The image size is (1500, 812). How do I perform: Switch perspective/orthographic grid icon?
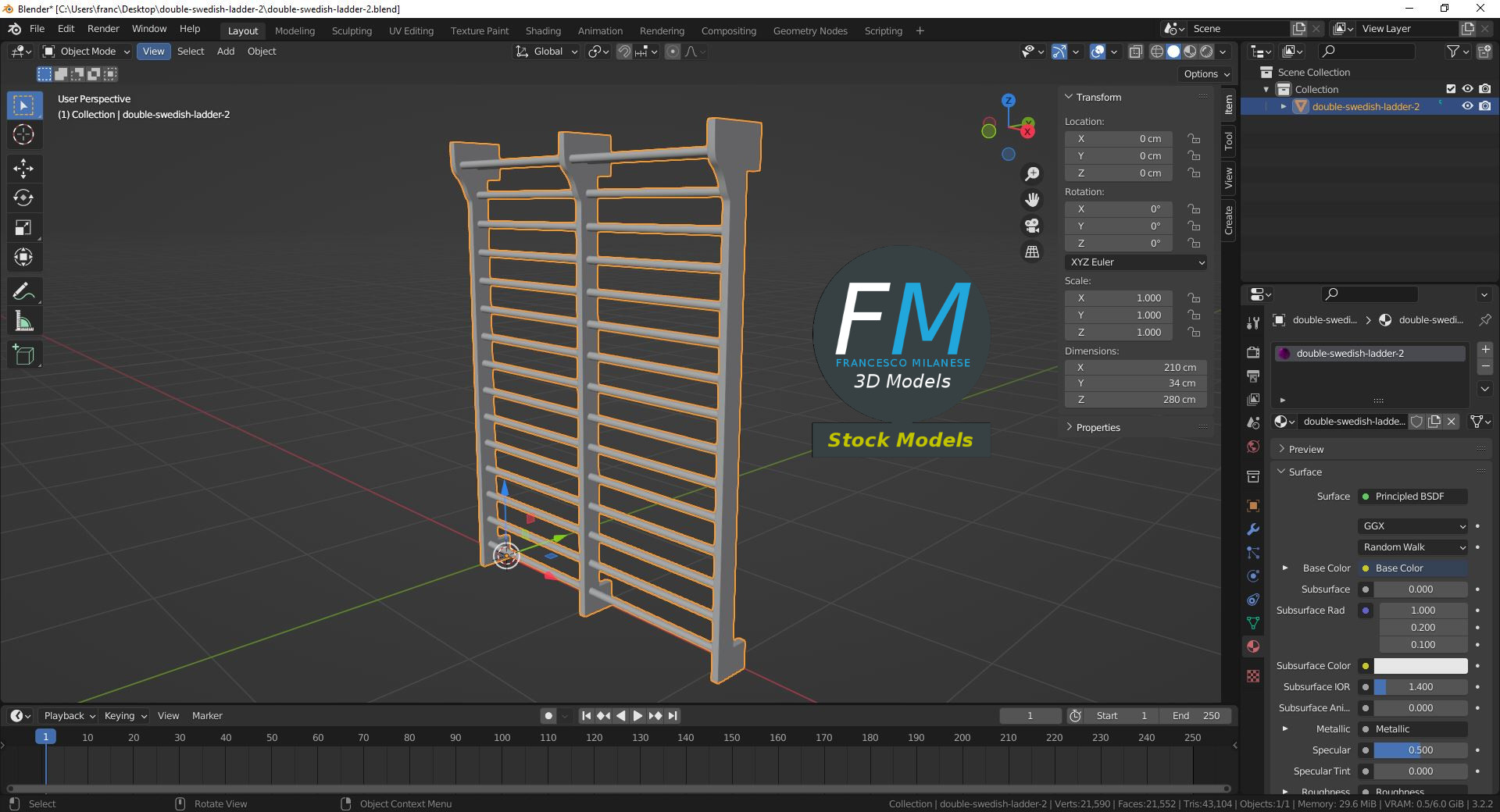1032,251
